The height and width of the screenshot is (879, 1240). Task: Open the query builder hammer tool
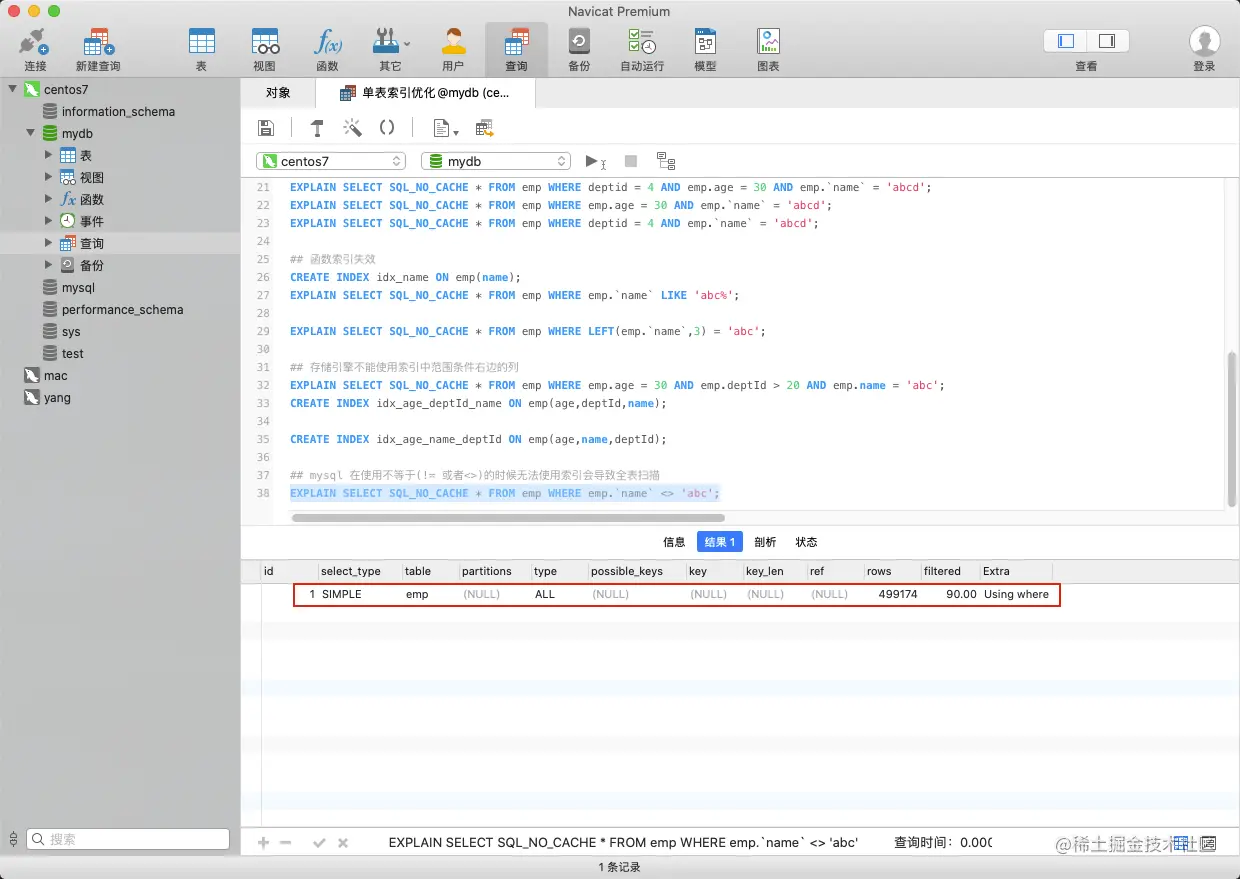[317, 128]
